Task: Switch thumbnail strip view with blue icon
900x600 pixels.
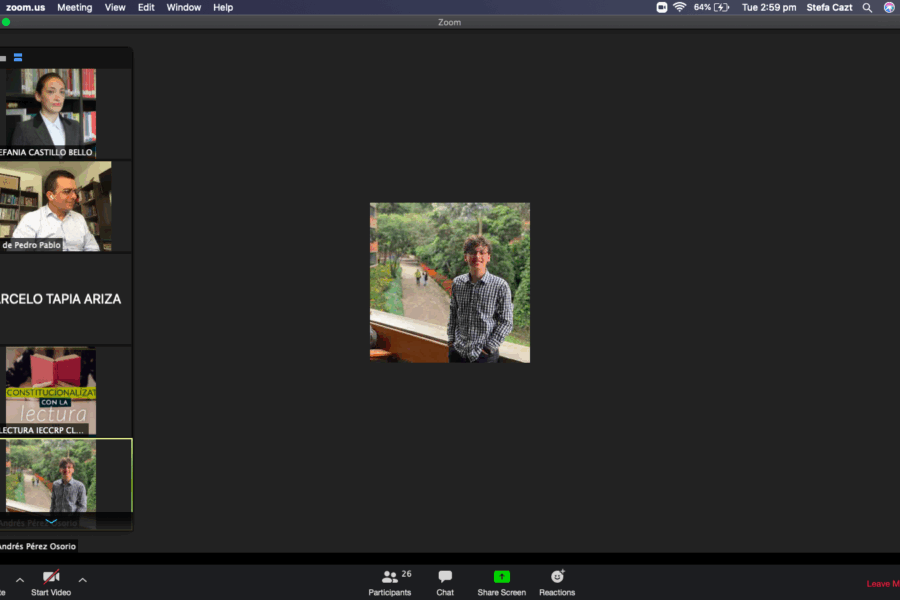Action: pos(18,57)
